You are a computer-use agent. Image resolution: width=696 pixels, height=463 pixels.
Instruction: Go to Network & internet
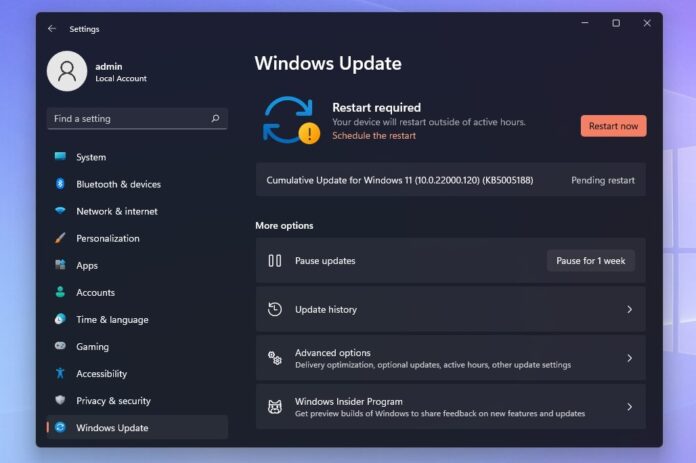coord(137,211)
